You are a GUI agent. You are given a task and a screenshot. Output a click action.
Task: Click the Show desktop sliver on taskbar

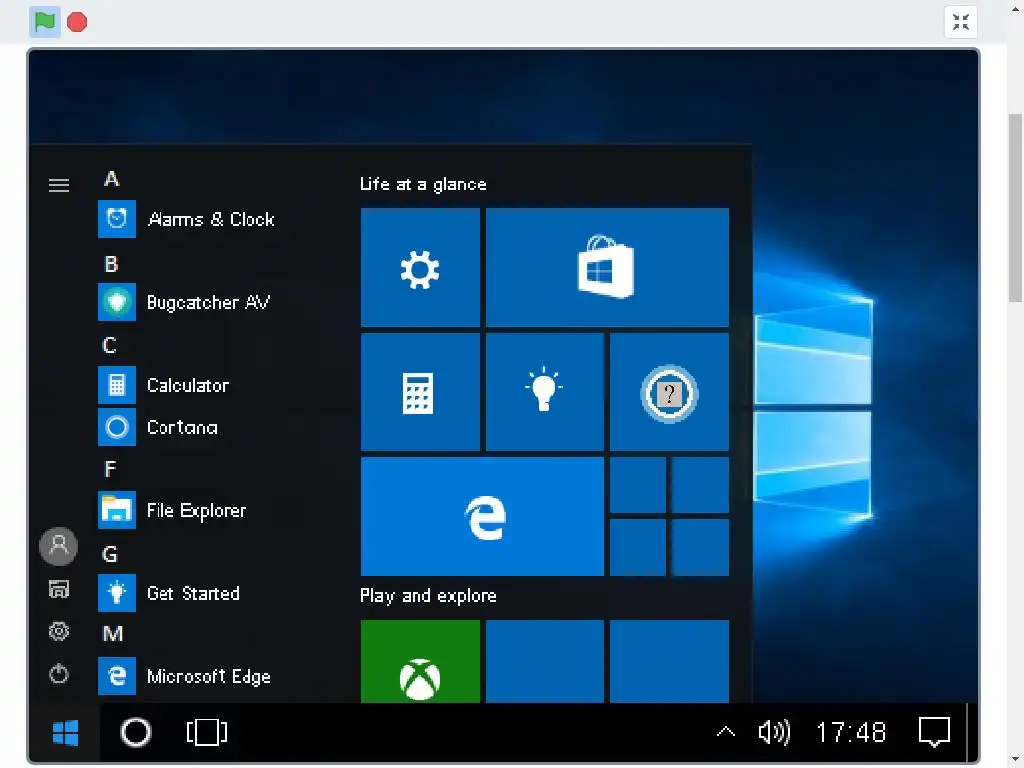(x=972, y=733)
